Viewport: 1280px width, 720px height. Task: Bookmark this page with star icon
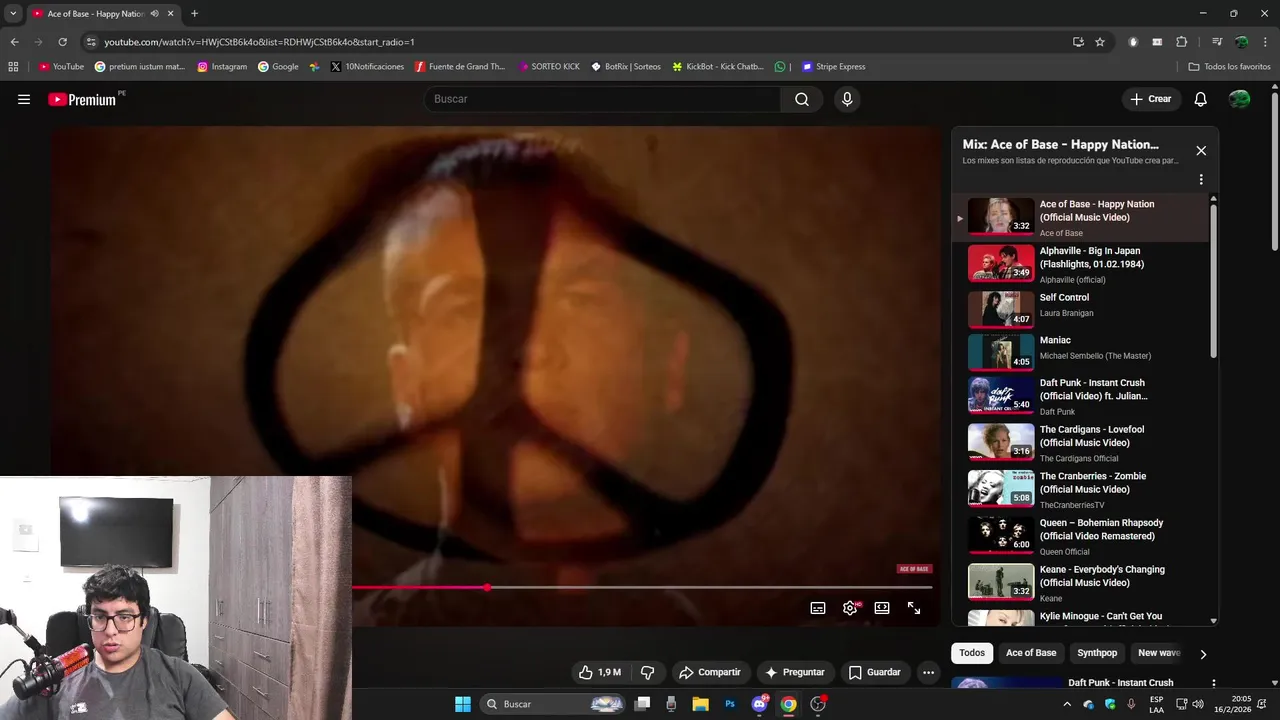click(x=1100, y=42)
